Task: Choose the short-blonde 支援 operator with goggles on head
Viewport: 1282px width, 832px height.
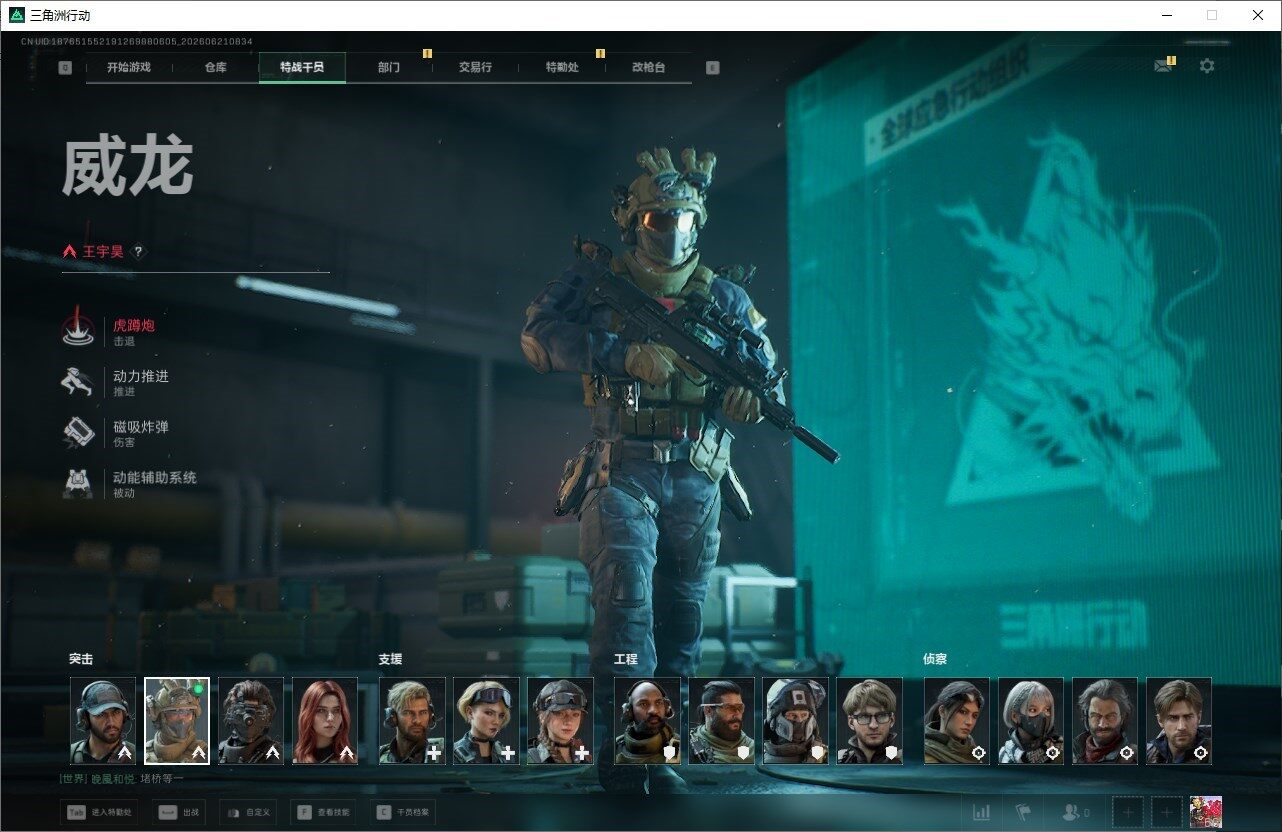Action: tap(486, 721)
